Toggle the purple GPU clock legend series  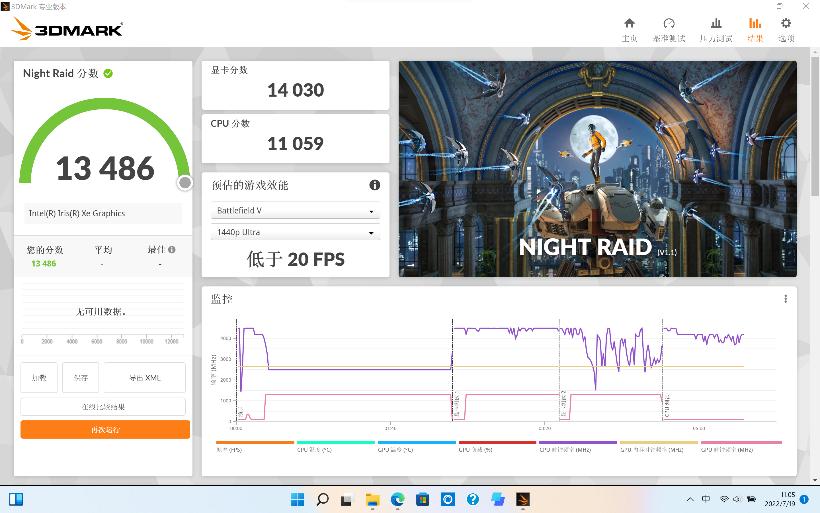[578, 446]
